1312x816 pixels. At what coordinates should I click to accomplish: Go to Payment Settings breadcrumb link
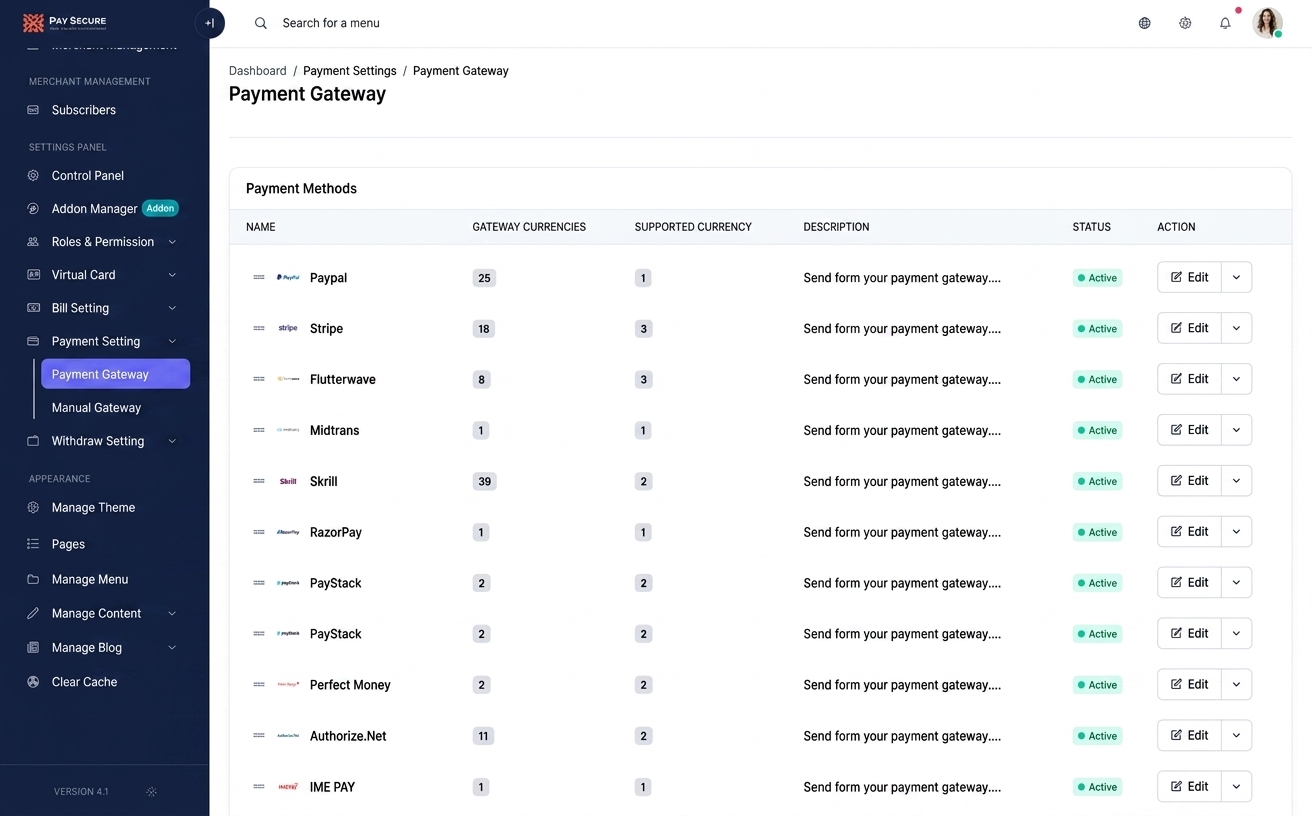350,71
